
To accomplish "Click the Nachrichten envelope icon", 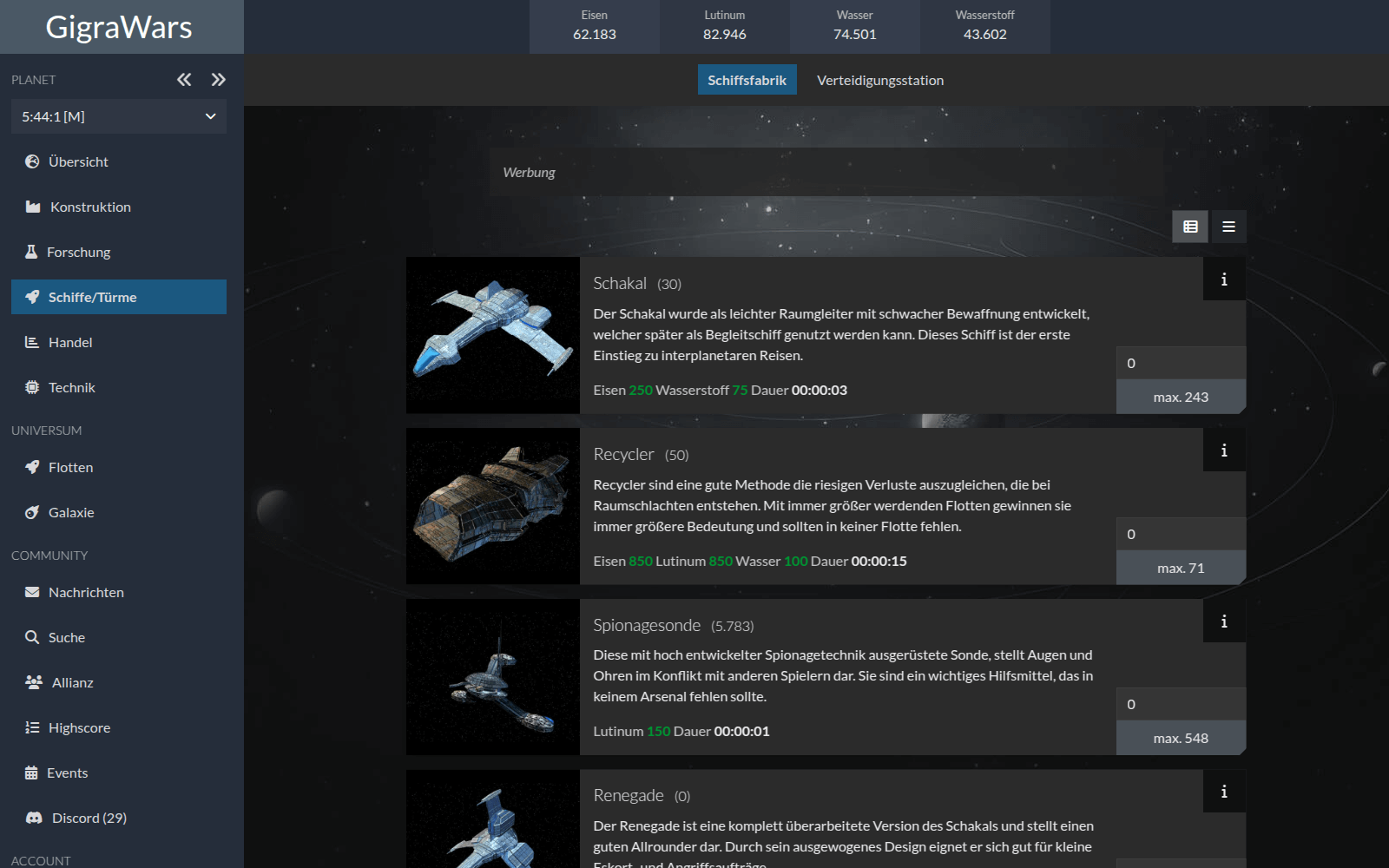I will coord(32,592).
